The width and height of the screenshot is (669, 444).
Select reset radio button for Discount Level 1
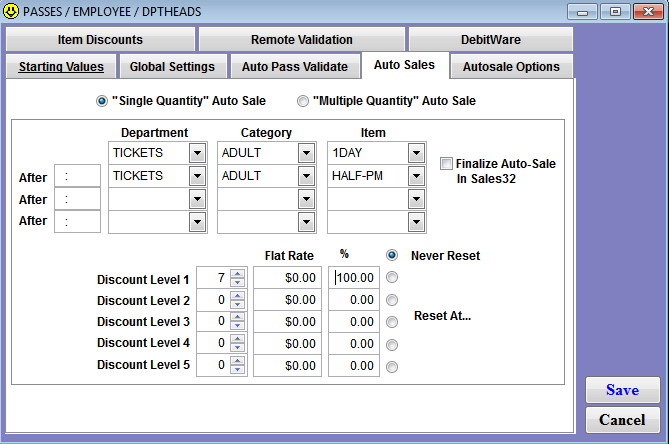392,277
